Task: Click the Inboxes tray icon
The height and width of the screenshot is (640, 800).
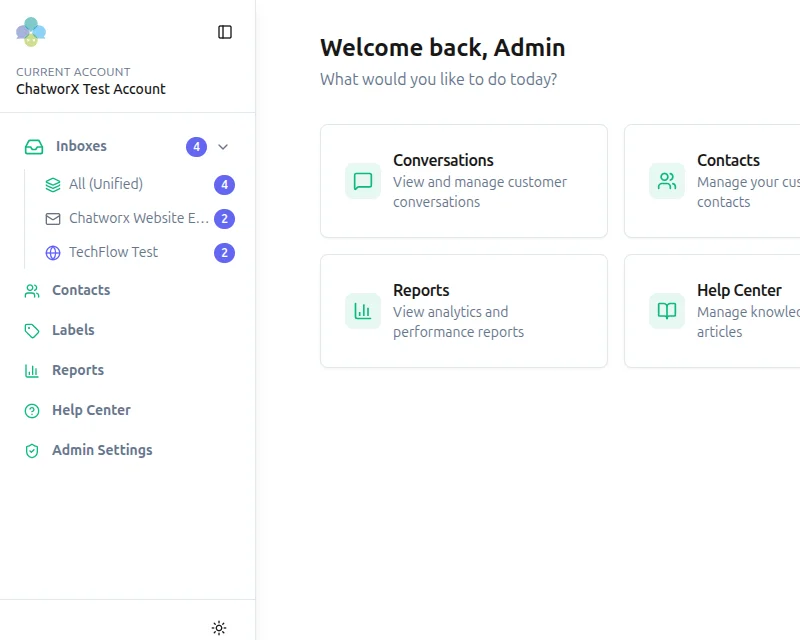Action: coord(34,147)
